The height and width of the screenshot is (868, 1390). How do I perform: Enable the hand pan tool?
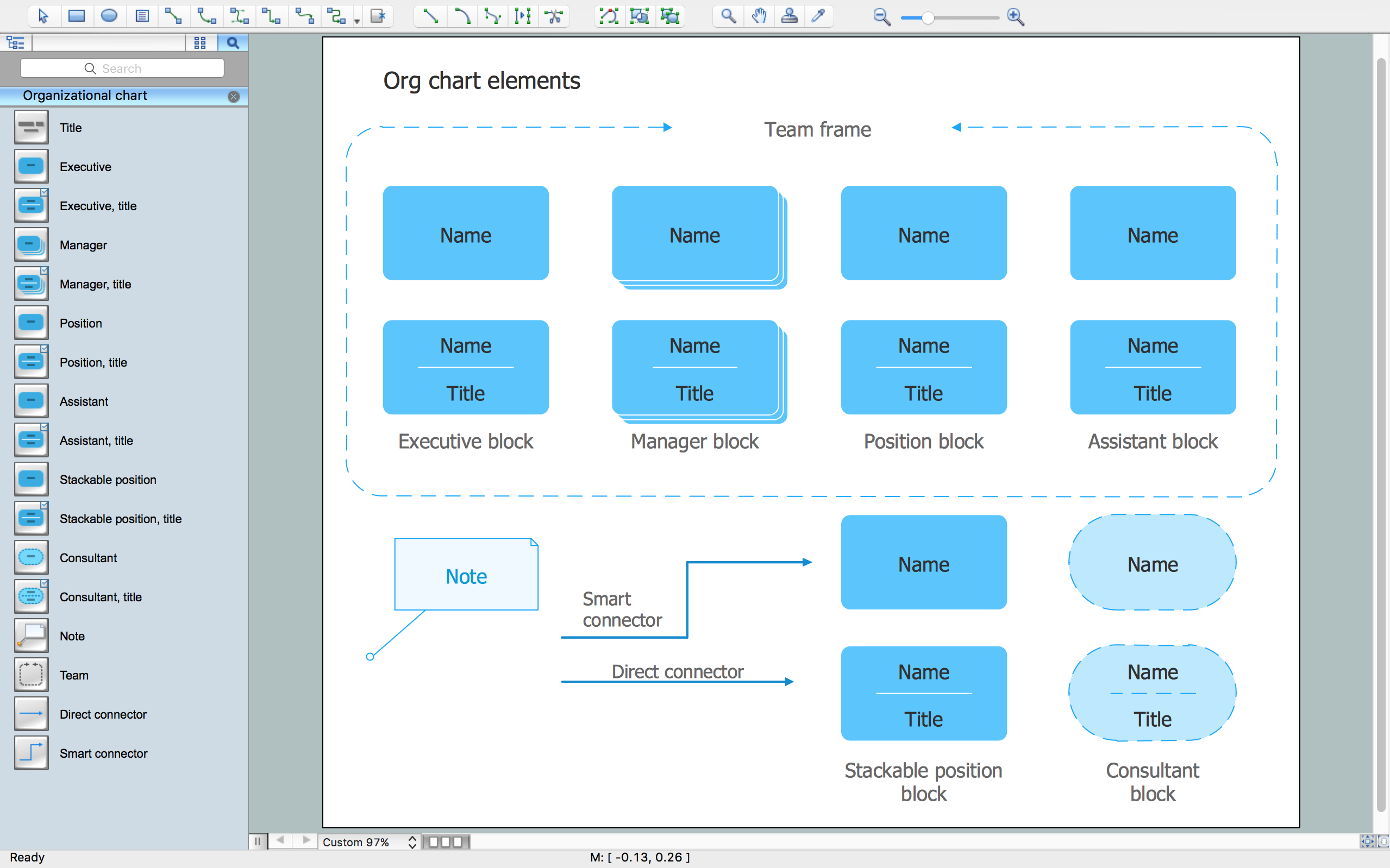tap(758, 17)
